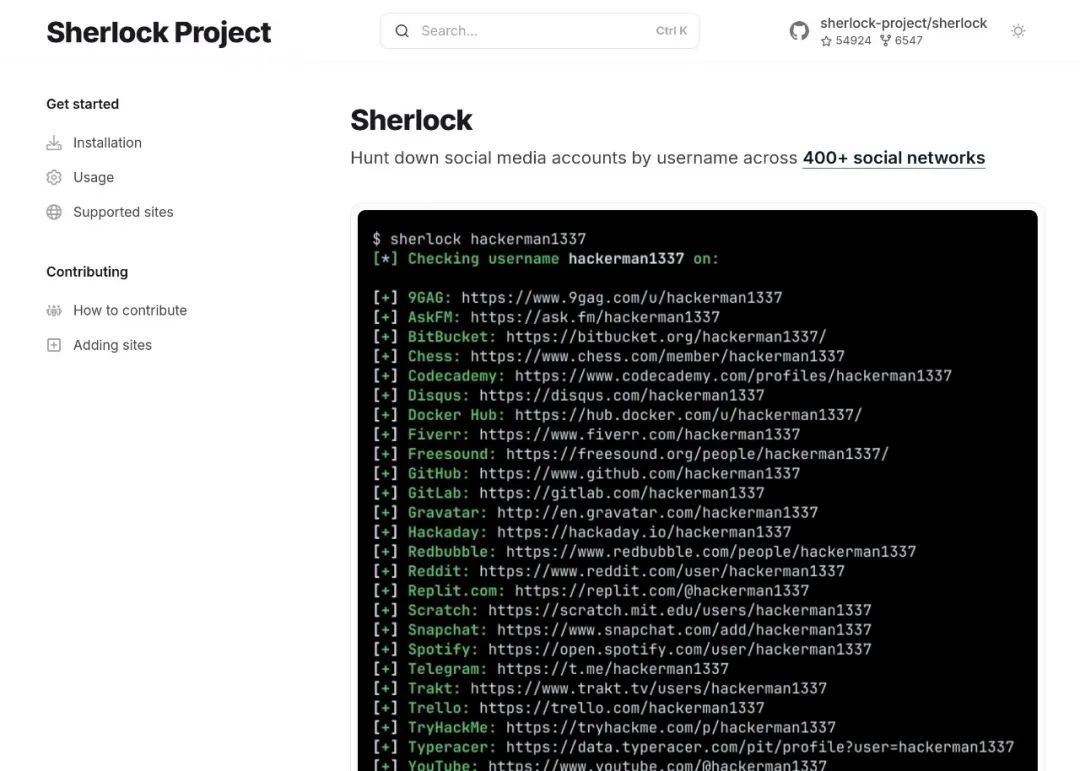Click the Gravatar result line

tap(595, 513)
